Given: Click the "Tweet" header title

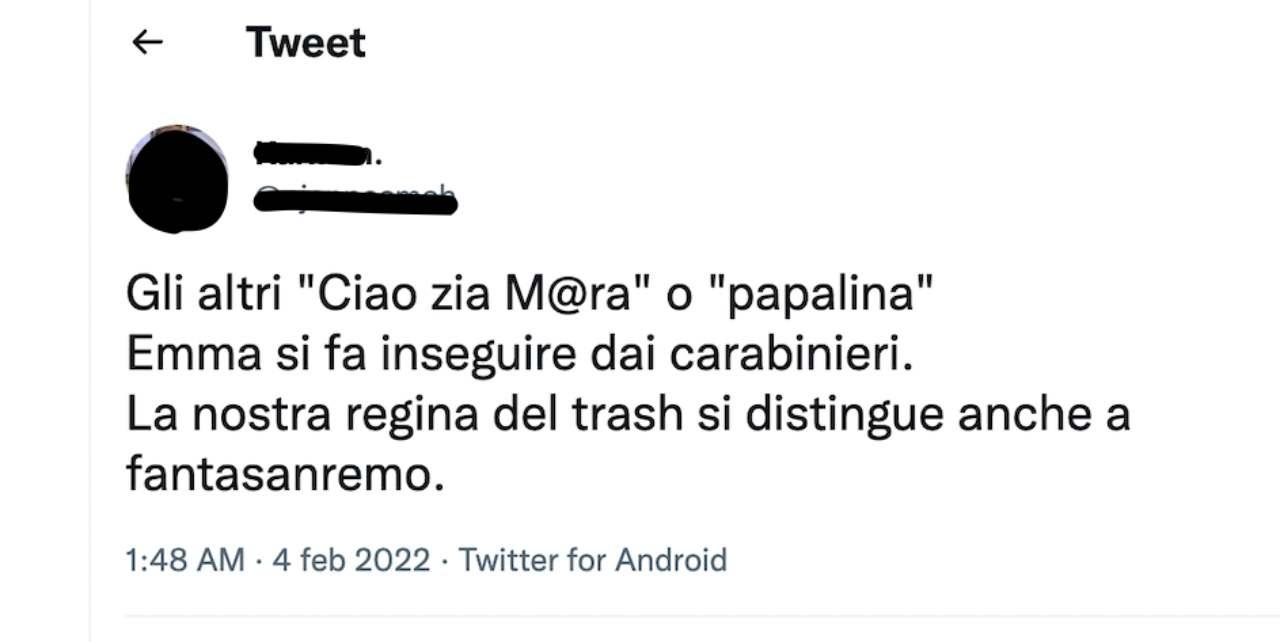Looking at the screenshot, I should [306, 42].
